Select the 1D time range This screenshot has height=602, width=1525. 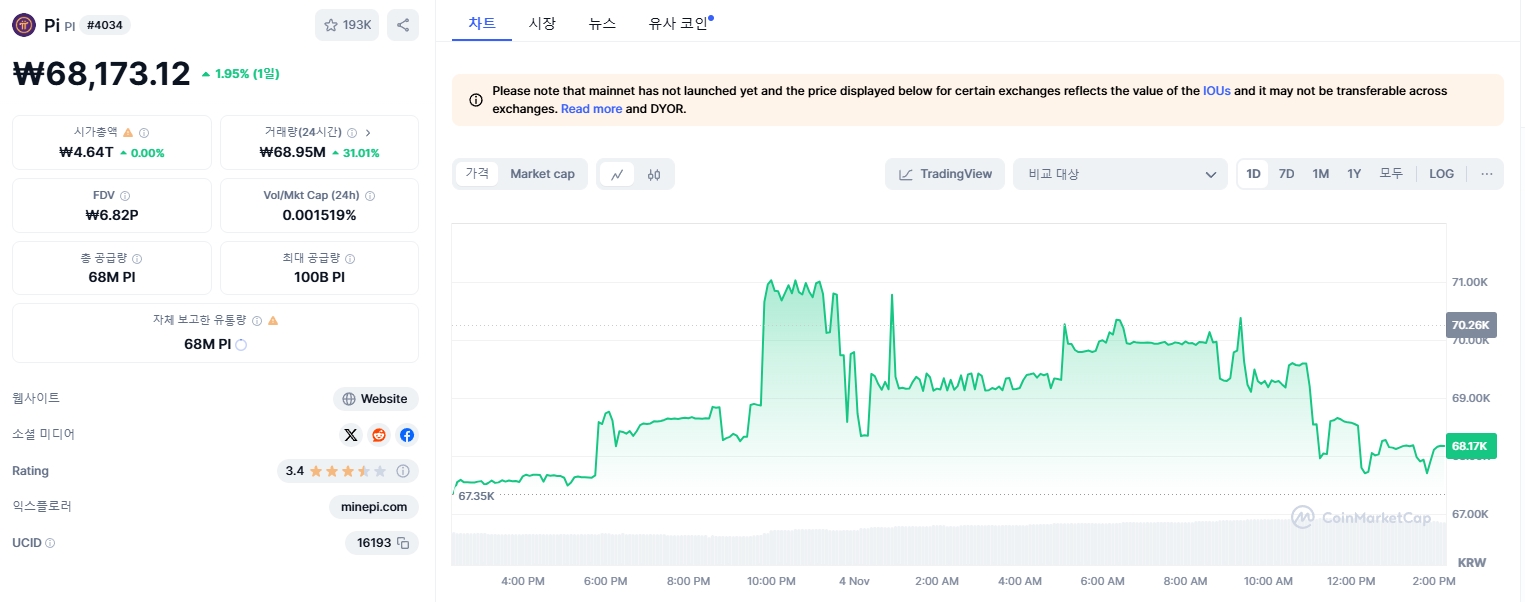[x=1253, y=174]
